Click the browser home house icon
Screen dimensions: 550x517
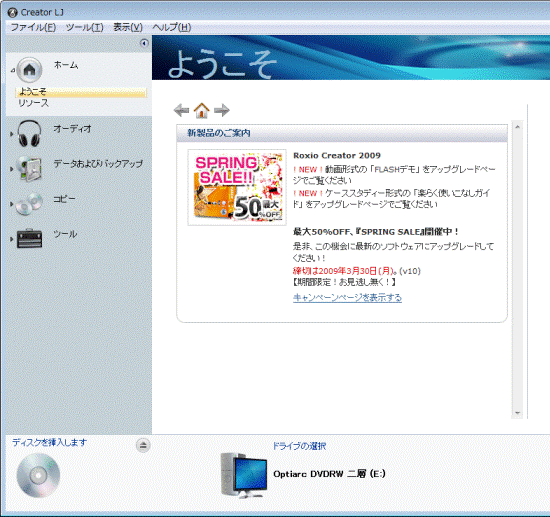(x=202, y=110)
